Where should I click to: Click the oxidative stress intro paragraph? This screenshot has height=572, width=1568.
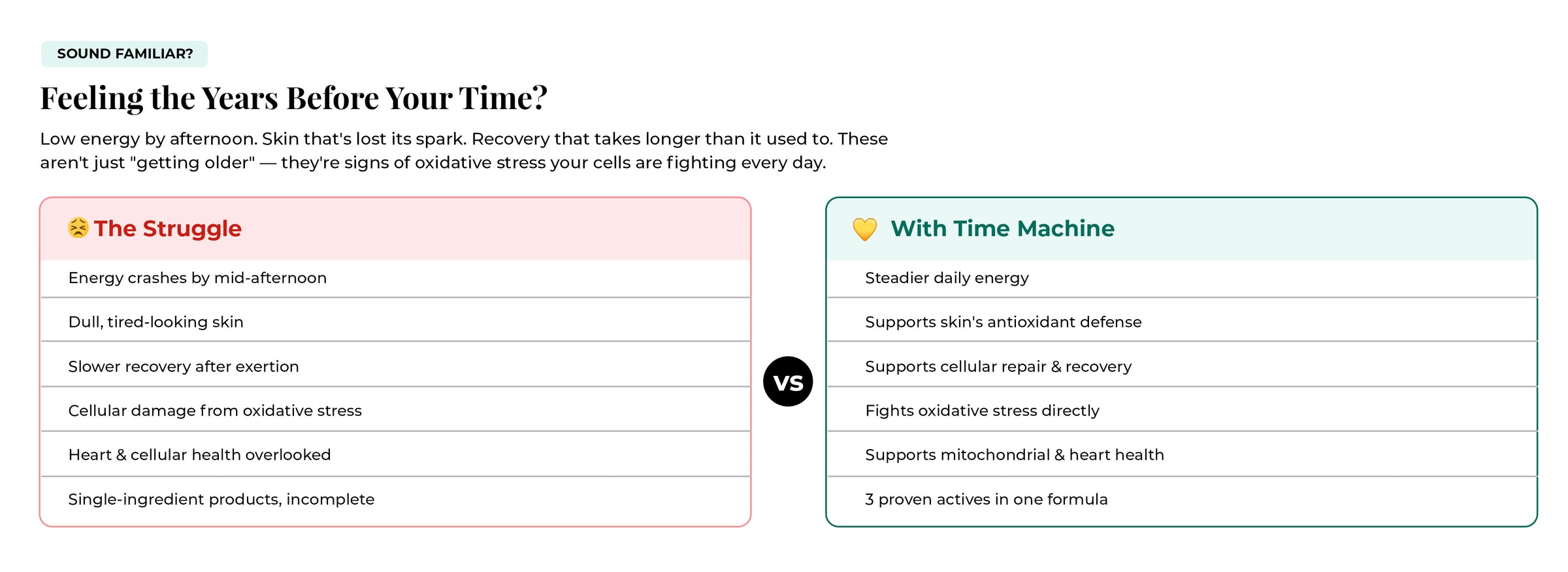pos(464,150)
